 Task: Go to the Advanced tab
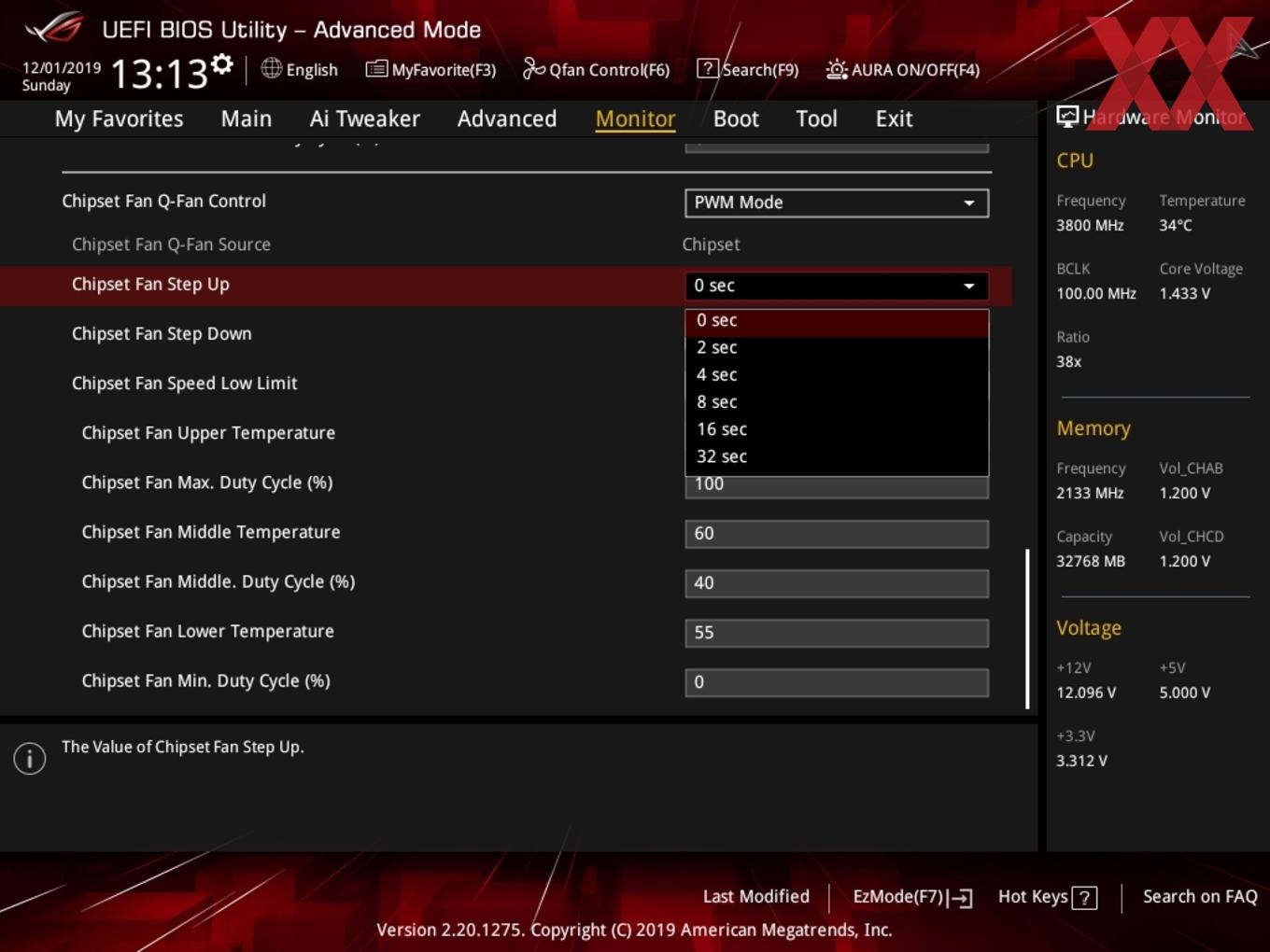507,119
